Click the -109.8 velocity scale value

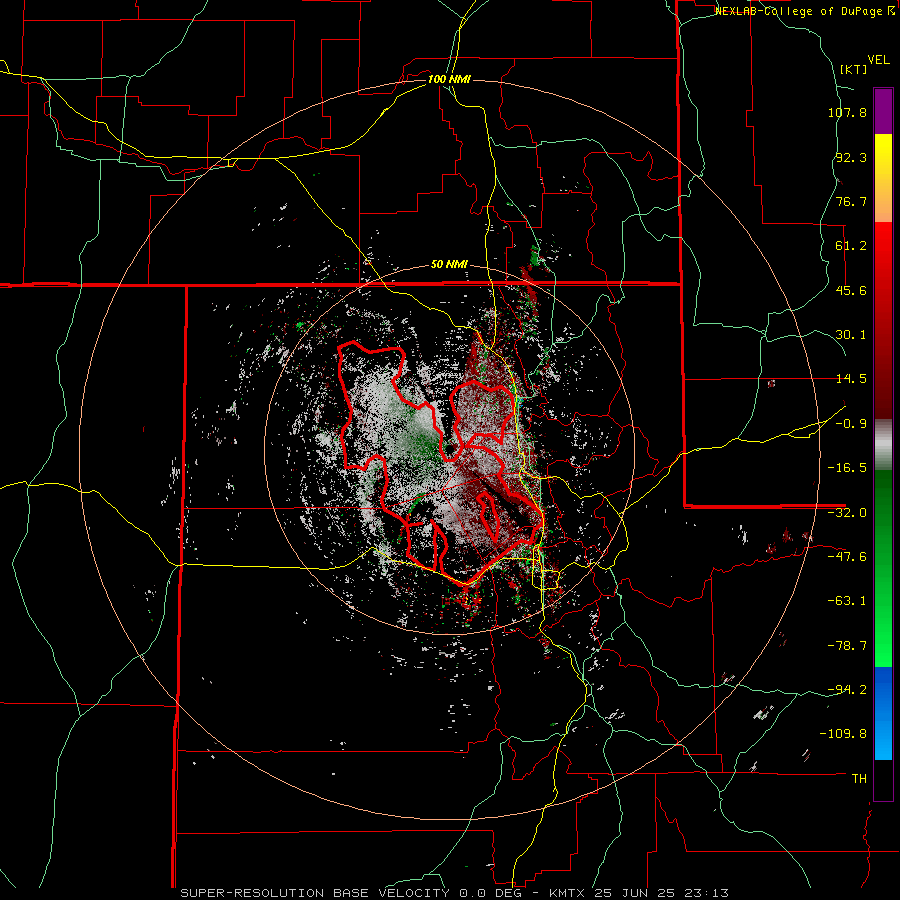[844, 734]
